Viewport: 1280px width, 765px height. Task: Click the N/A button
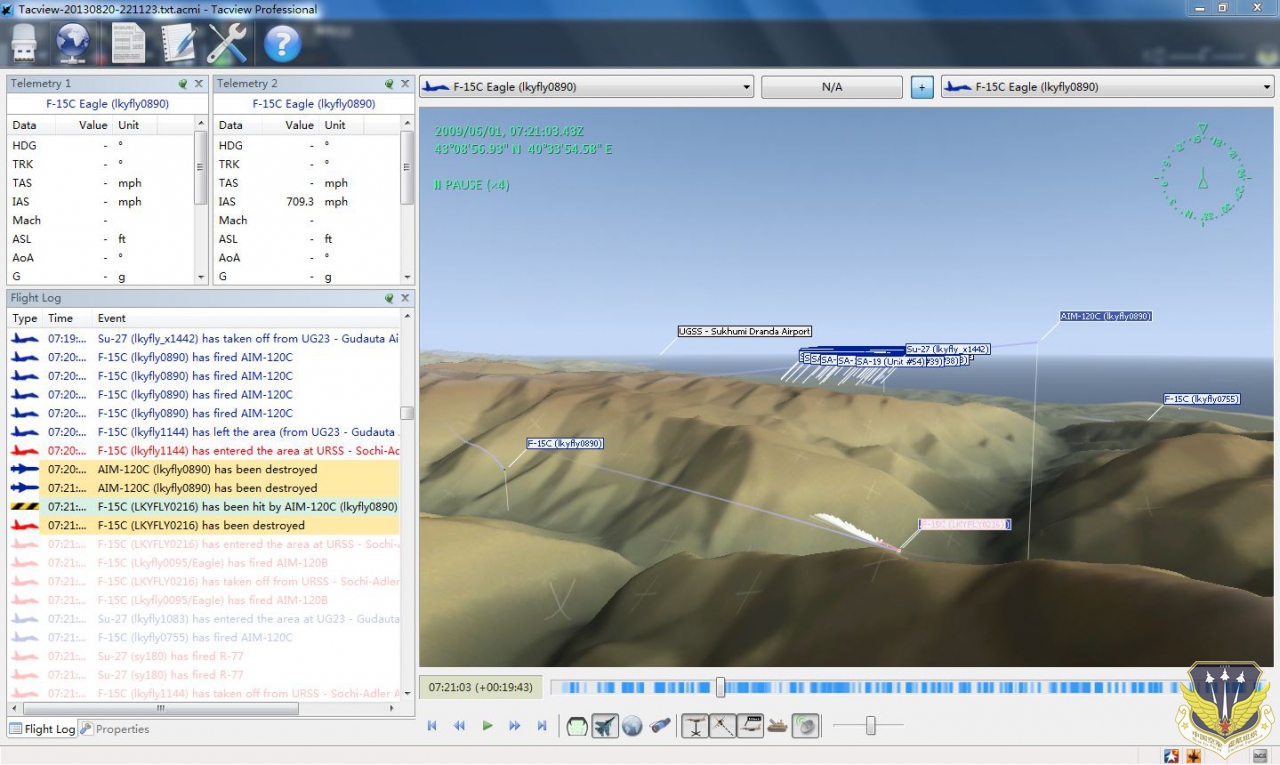coord(832,87)
